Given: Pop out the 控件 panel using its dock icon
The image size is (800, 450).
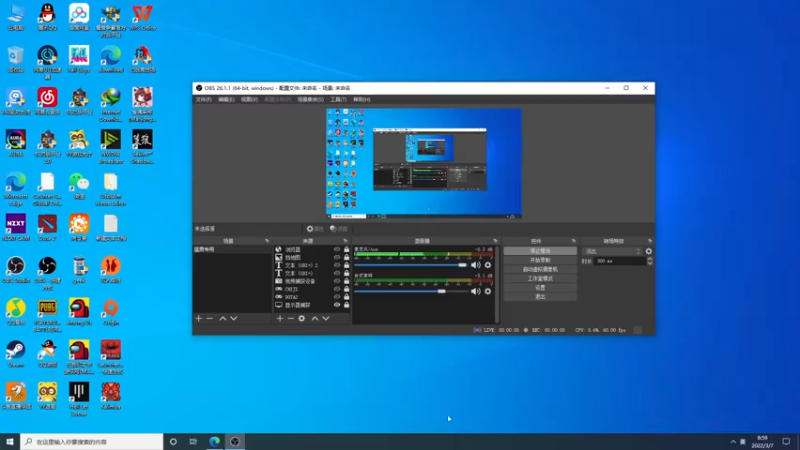Looking at the screenshot, I should [573, 241].
